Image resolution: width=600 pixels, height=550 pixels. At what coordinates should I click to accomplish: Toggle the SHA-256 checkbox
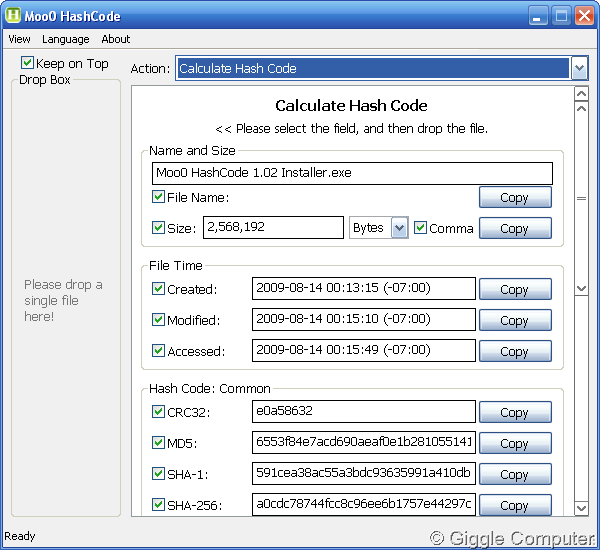[158, 504]
